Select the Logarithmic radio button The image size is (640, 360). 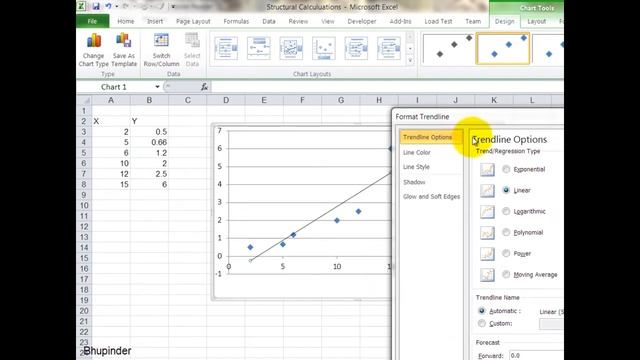pyautogui.click(x=506, y=211)
